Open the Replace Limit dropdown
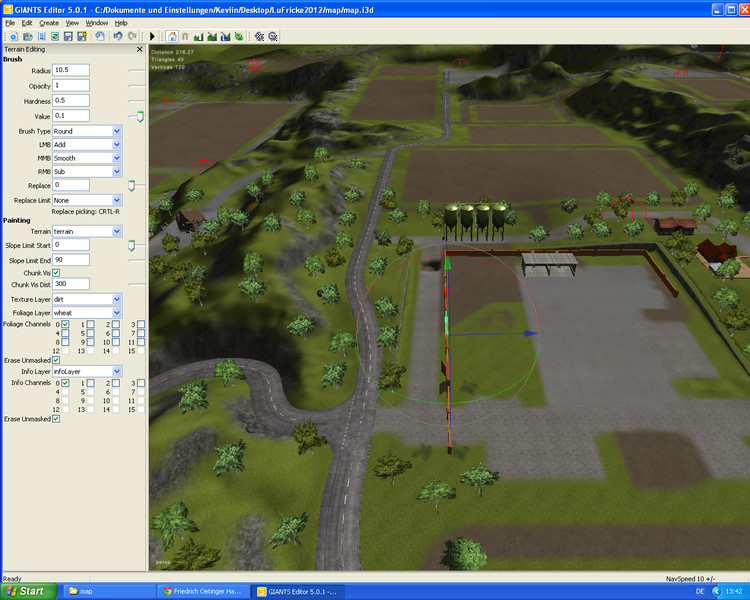750x600 pixels. tap(87, 200)
